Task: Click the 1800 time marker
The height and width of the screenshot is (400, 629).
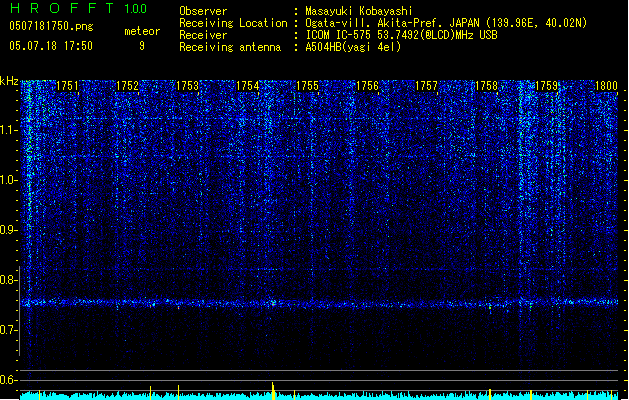Action: click(x=606, y=86)
